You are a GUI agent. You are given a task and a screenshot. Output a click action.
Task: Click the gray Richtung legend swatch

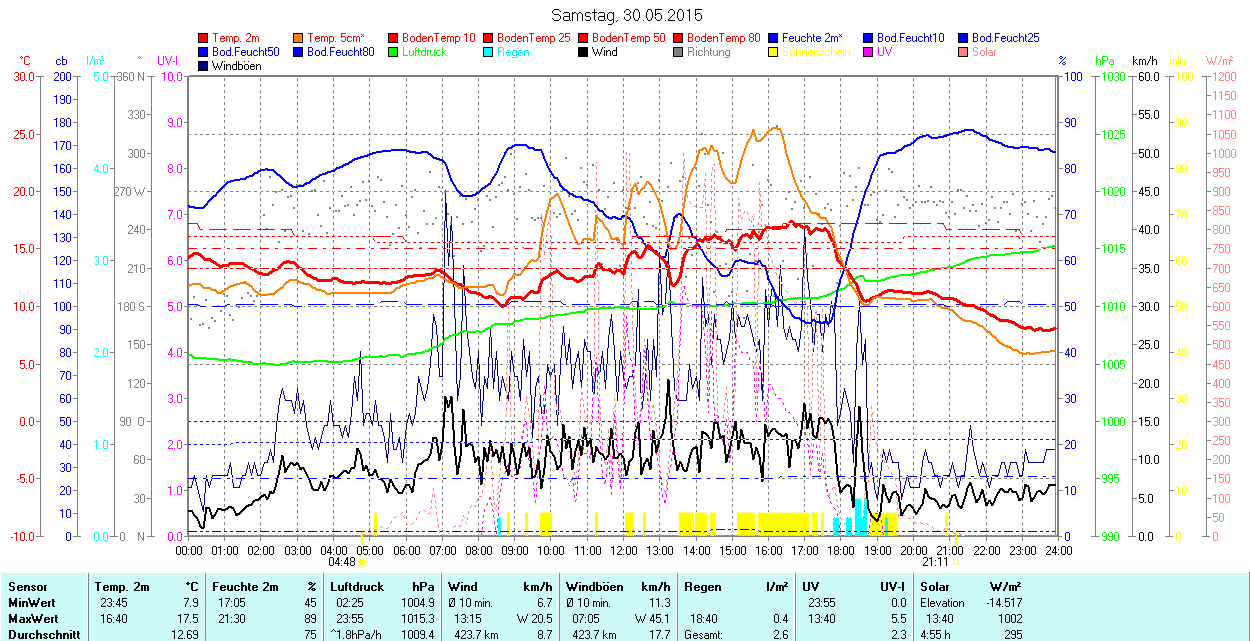tap(679, 52)
